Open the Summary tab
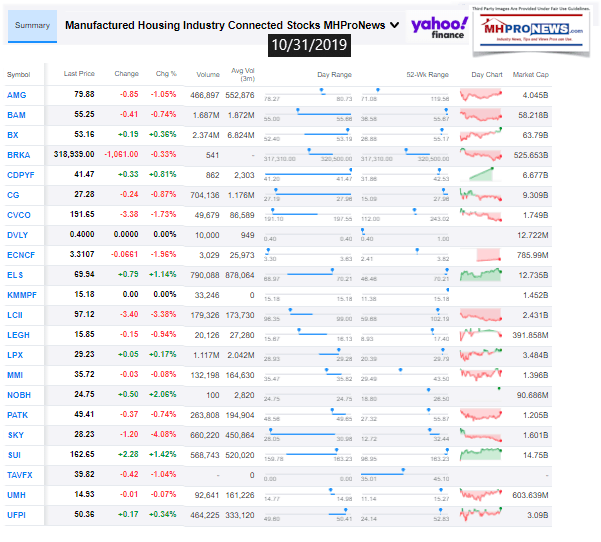This screenshot has height=542, width=601. [32, 26]
